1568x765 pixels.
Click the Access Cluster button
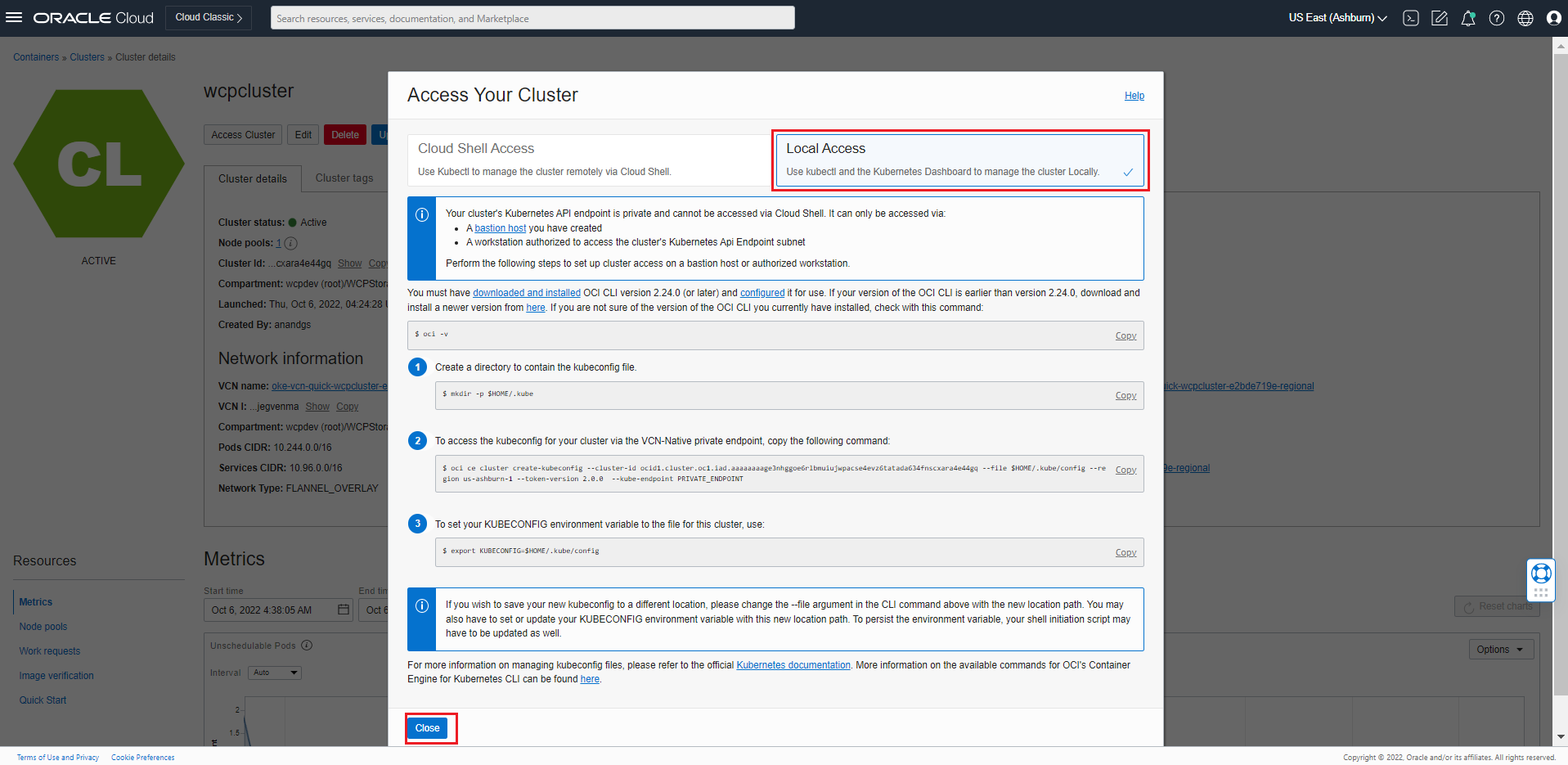(x=243, y=135)
